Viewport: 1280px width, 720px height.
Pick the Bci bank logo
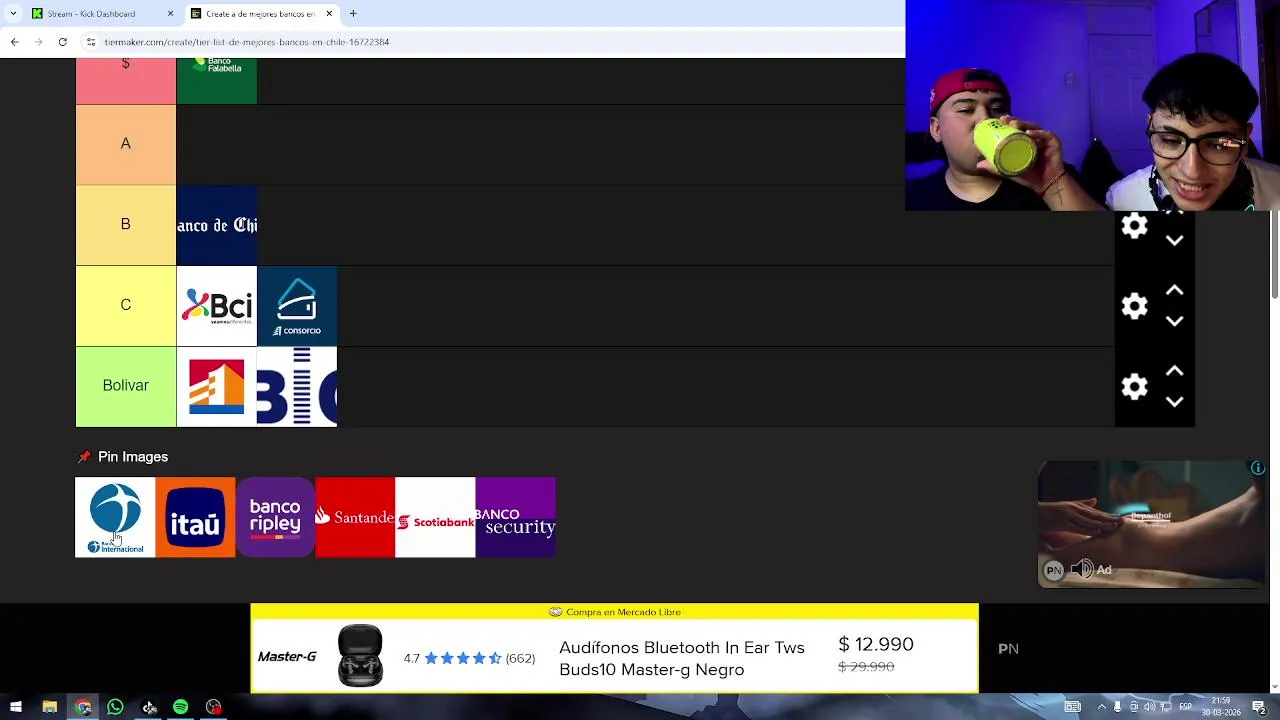pyautogui.click(x=217, y=306)
